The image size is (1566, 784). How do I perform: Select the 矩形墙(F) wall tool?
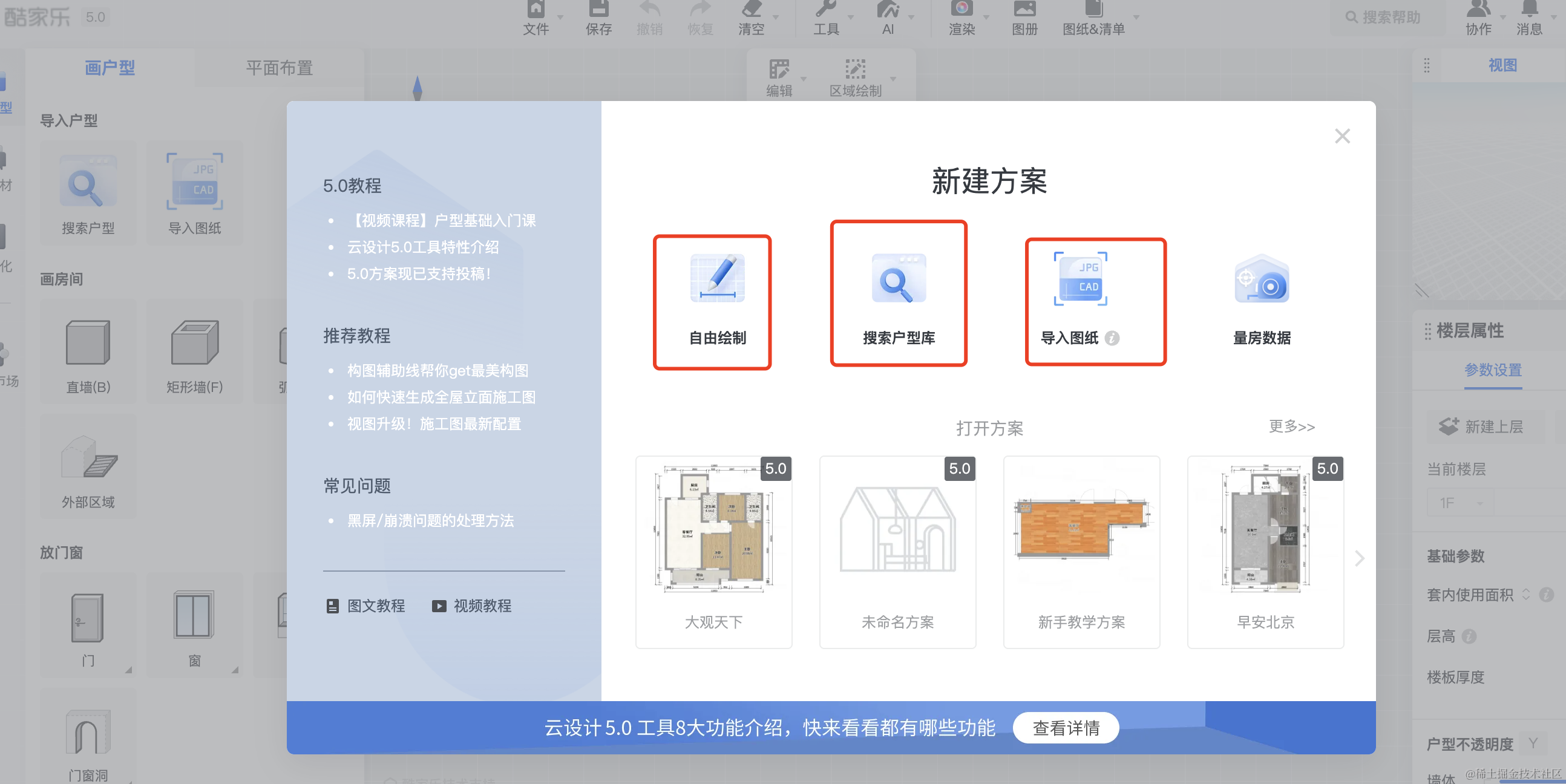tap(194, 352)
